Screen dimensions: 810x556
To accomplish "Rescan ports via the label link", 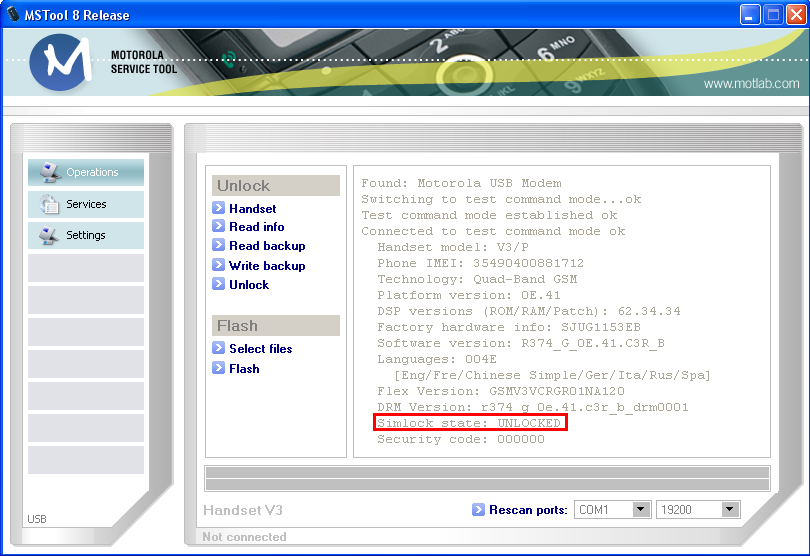I will pos(528,510).
